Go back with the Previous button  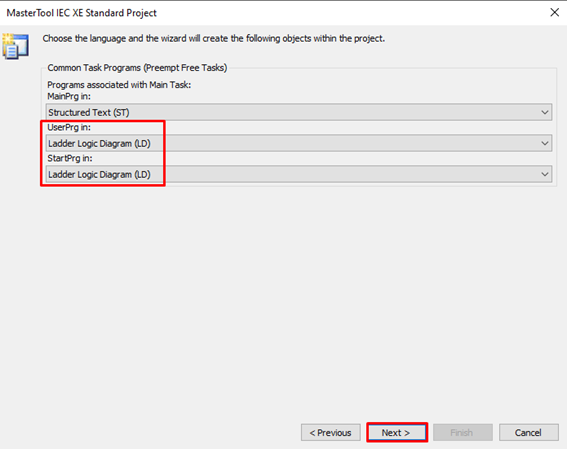coord(331,432)
